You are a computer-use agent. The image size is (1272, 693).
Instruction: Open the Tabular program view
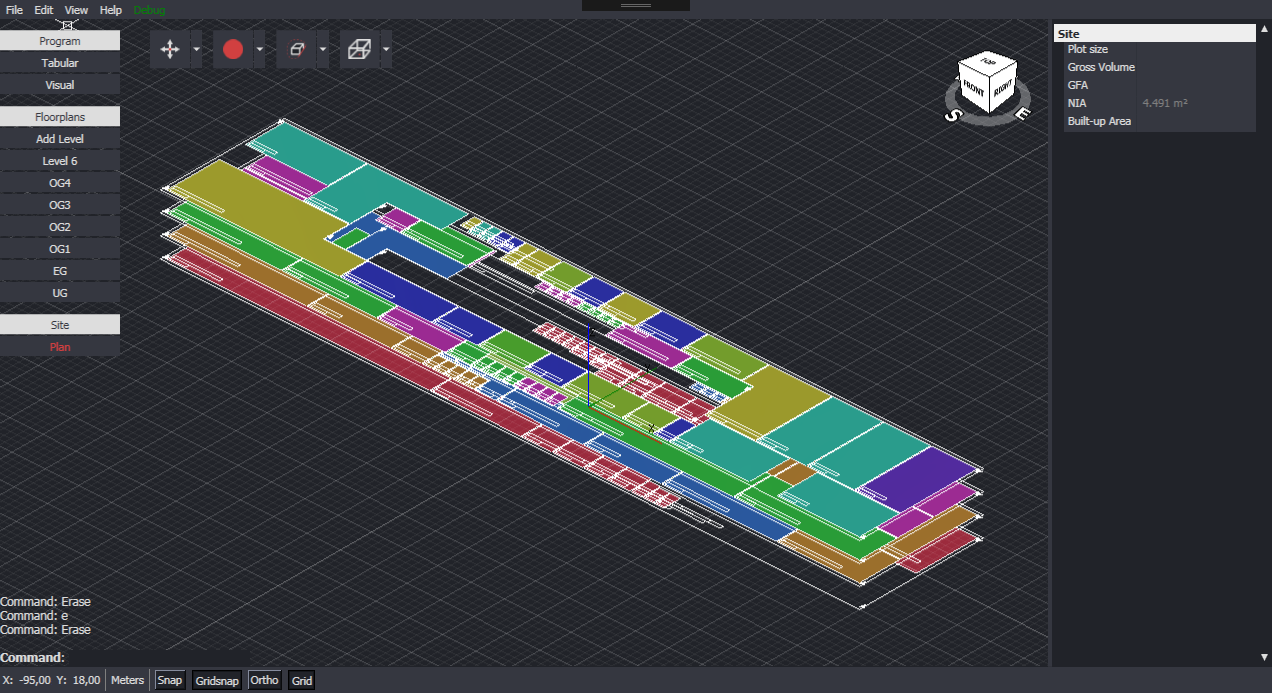60,63
